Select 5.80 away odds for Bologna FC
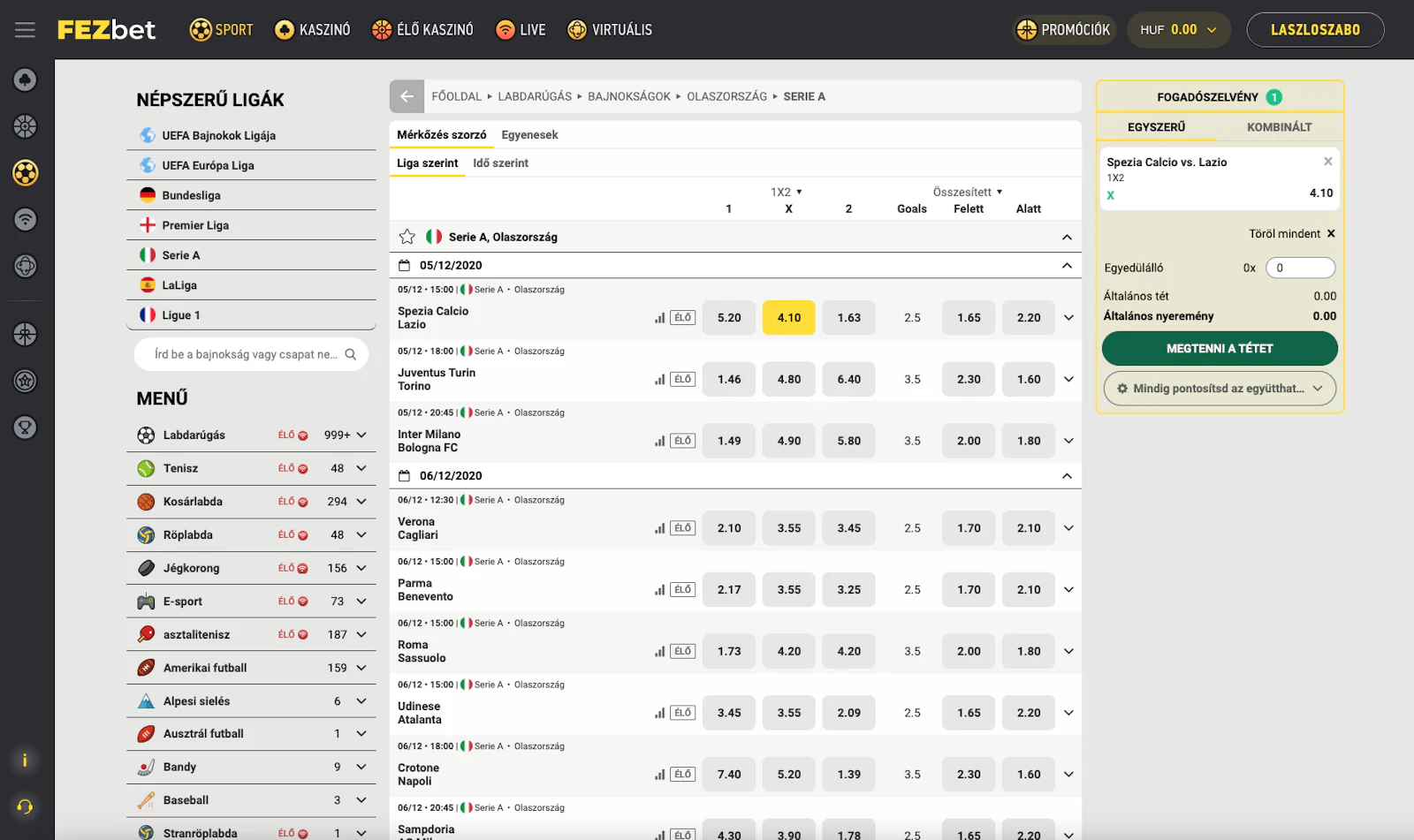 (848, 441)
